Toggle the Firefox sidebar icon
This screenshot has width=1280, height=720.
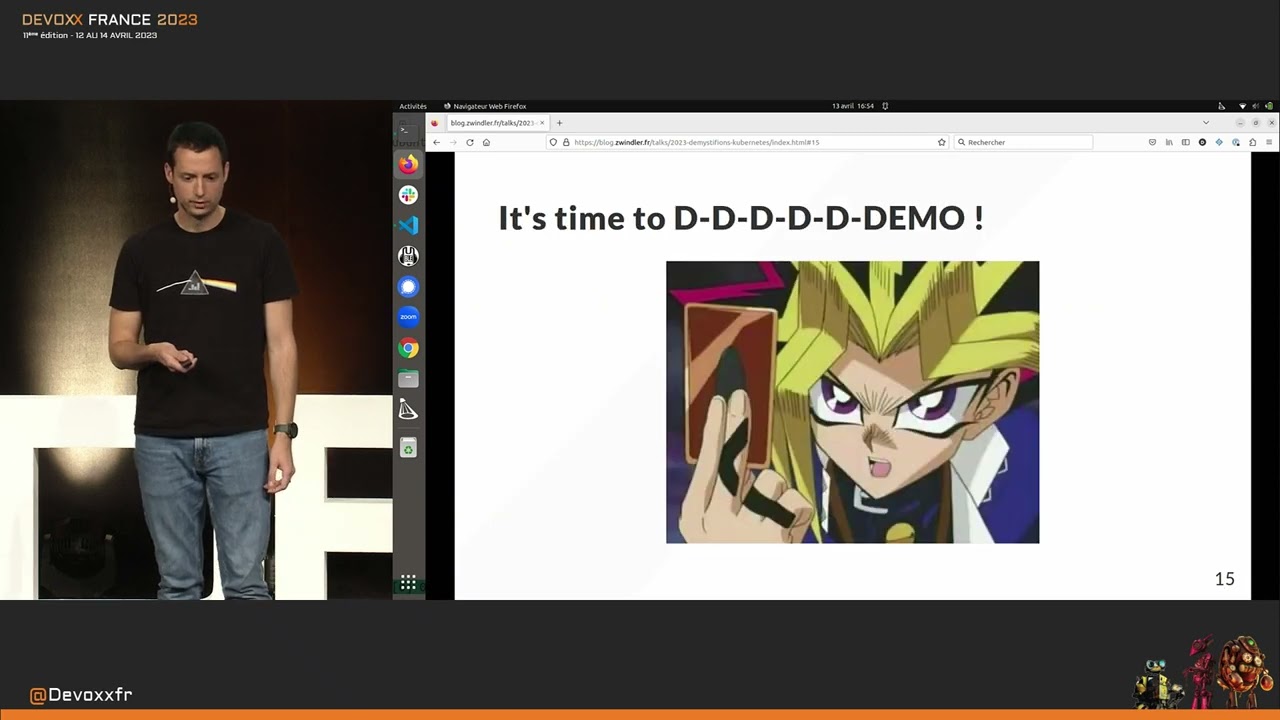tap(1186, 142)
